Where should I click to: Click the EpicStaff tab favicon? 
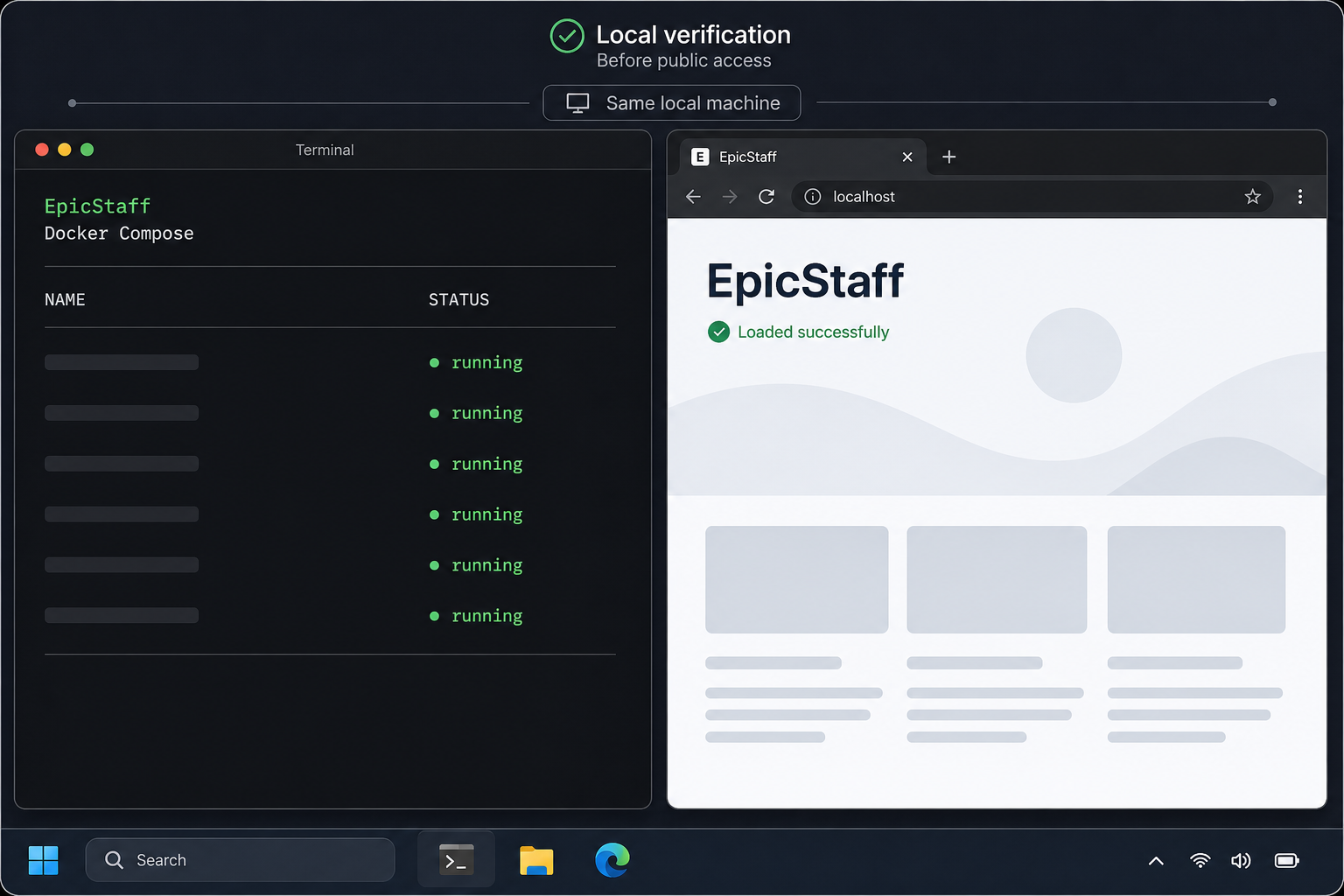(700, 157)
